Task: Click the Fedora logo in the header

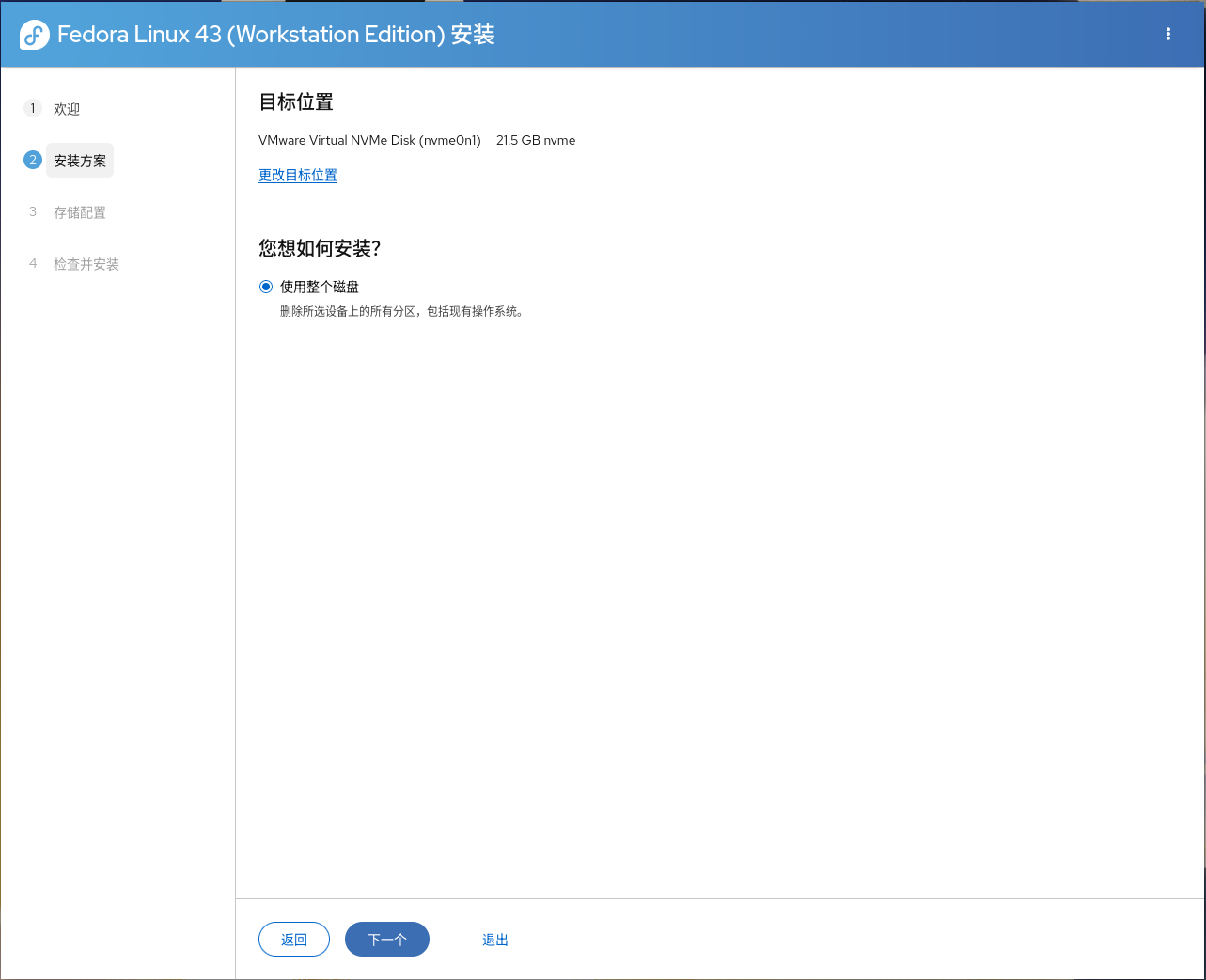Action: 33,33
